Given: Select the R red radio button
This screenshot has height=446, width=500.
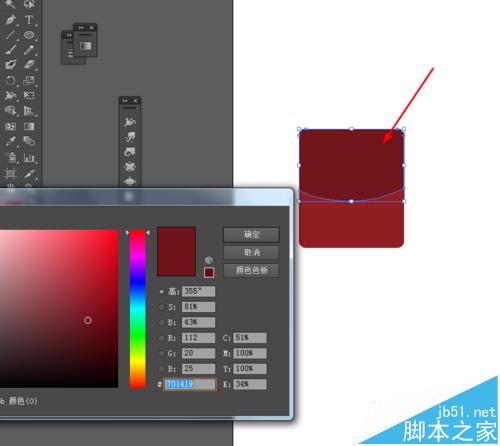Looking at the screenshot, I should tap(161, 338).
